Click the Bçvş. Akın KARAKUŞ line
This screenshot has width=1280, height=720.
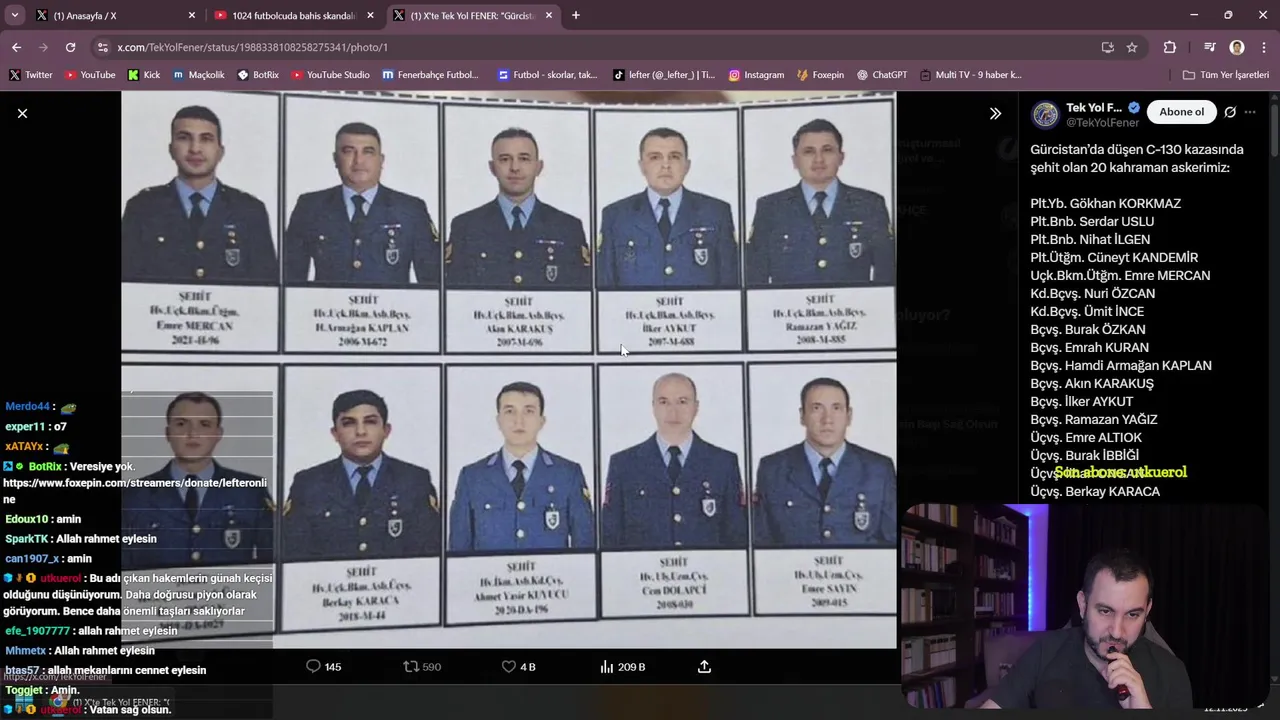[x=1092, y=383]
